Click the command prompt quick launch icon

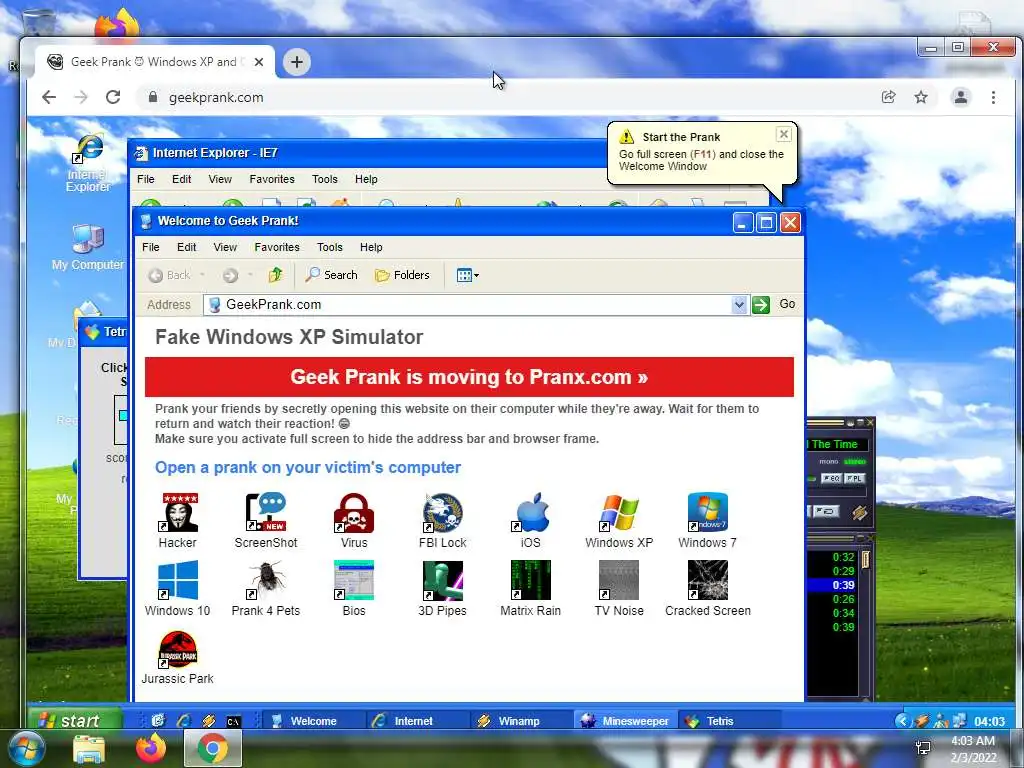(234, 721)
